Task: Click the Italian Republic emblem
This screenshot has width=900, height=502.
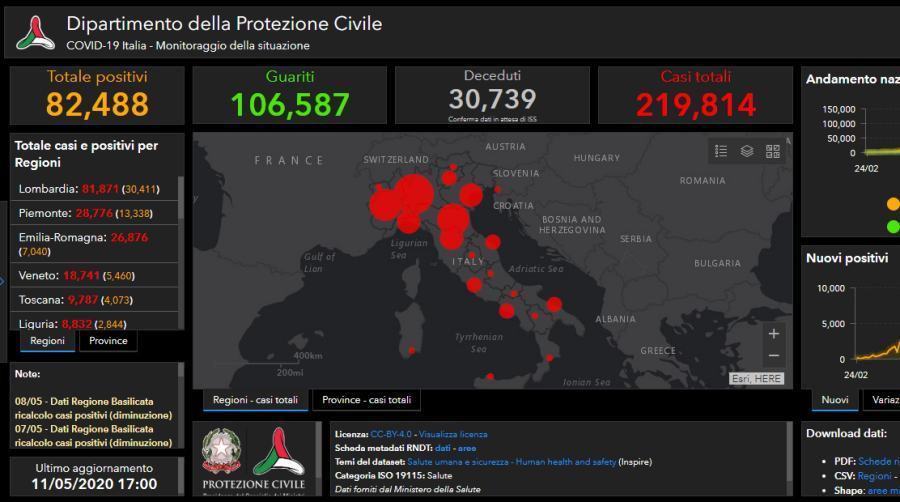Action: pos(222,452)
